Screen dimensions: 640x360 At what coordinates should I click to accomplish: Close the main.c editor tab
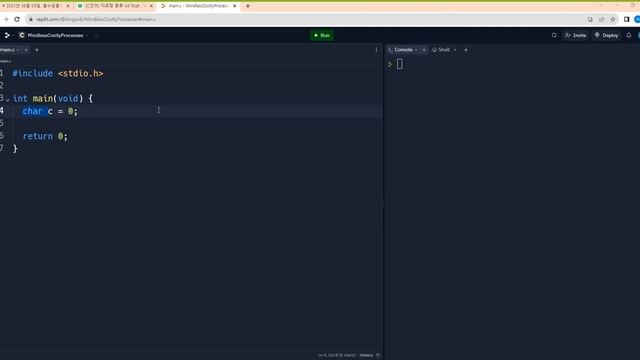tap(26, 50)
